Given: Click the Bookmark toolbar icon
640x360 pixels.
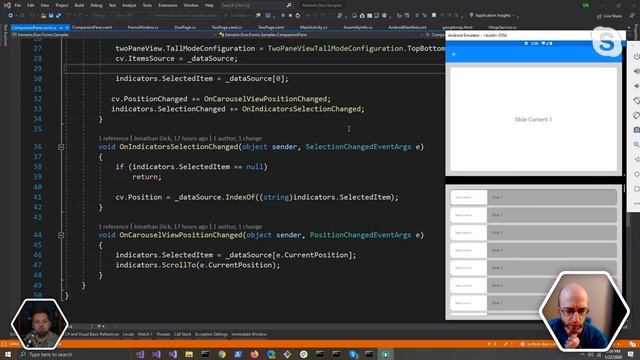Looking at the screenshot, I should 434,16.
